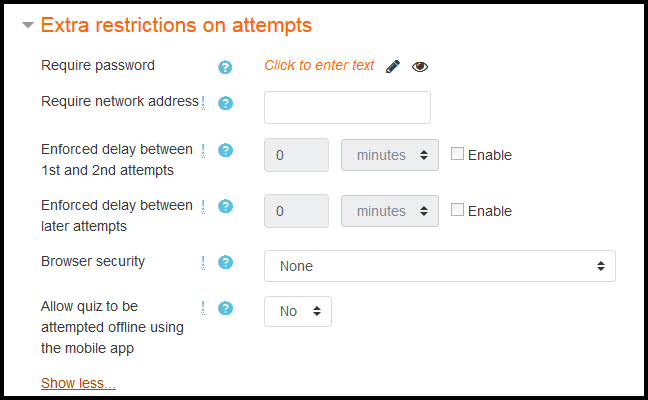
Task: Open the Browser security dropdown showing None
Action: (x=440, y=266)
